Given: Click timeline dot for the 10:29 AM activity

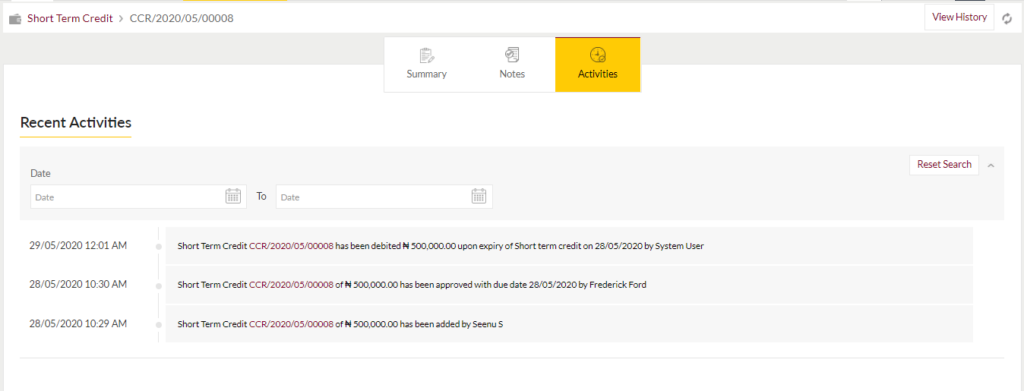Looking at the screenshot, I should tap(158, 324).
